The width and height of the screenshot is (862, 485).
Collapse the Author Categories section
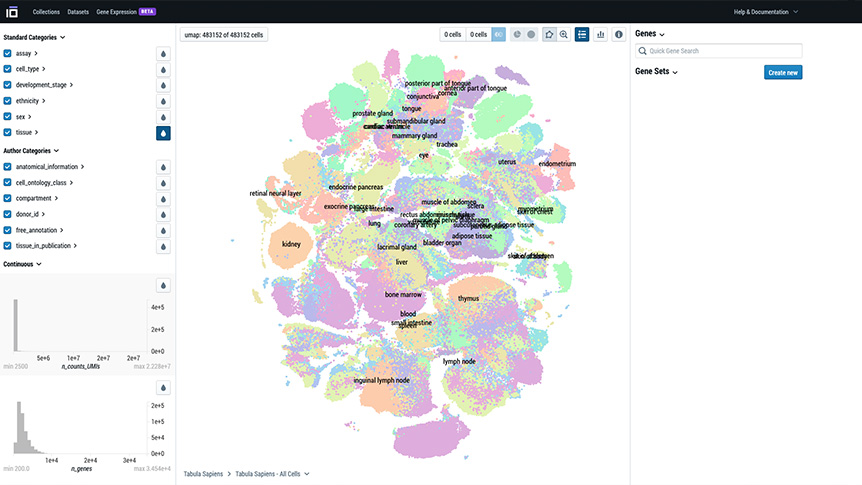31,151
